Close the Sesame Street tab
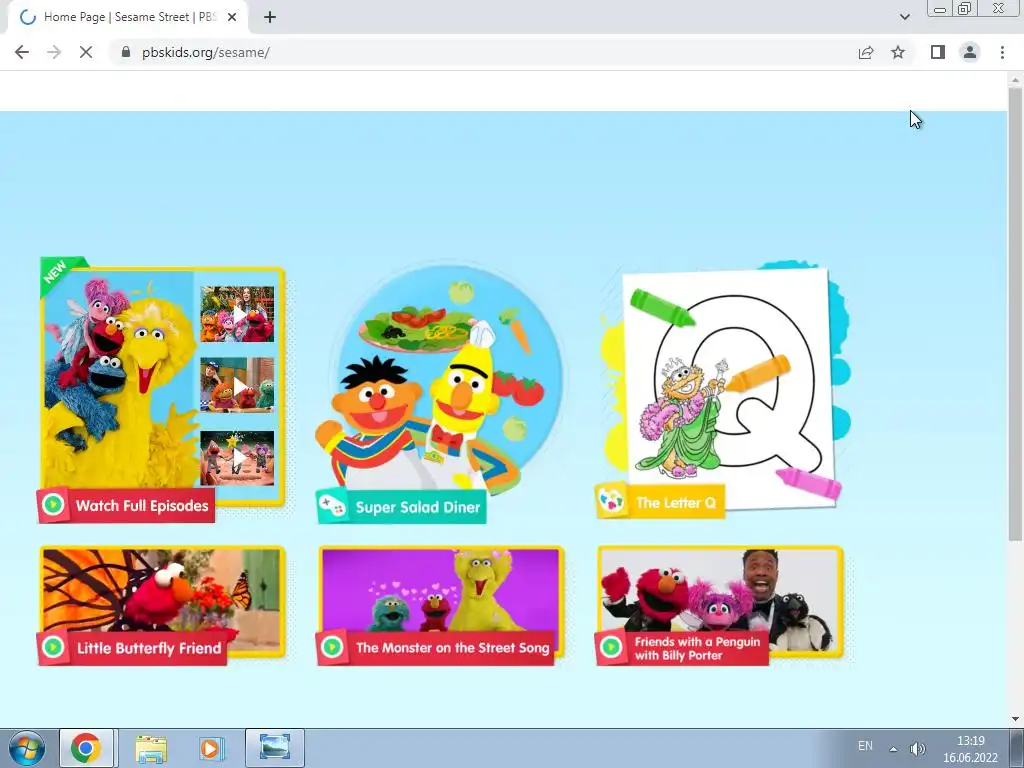1024x768 pixels. click(x=232, y=17)
